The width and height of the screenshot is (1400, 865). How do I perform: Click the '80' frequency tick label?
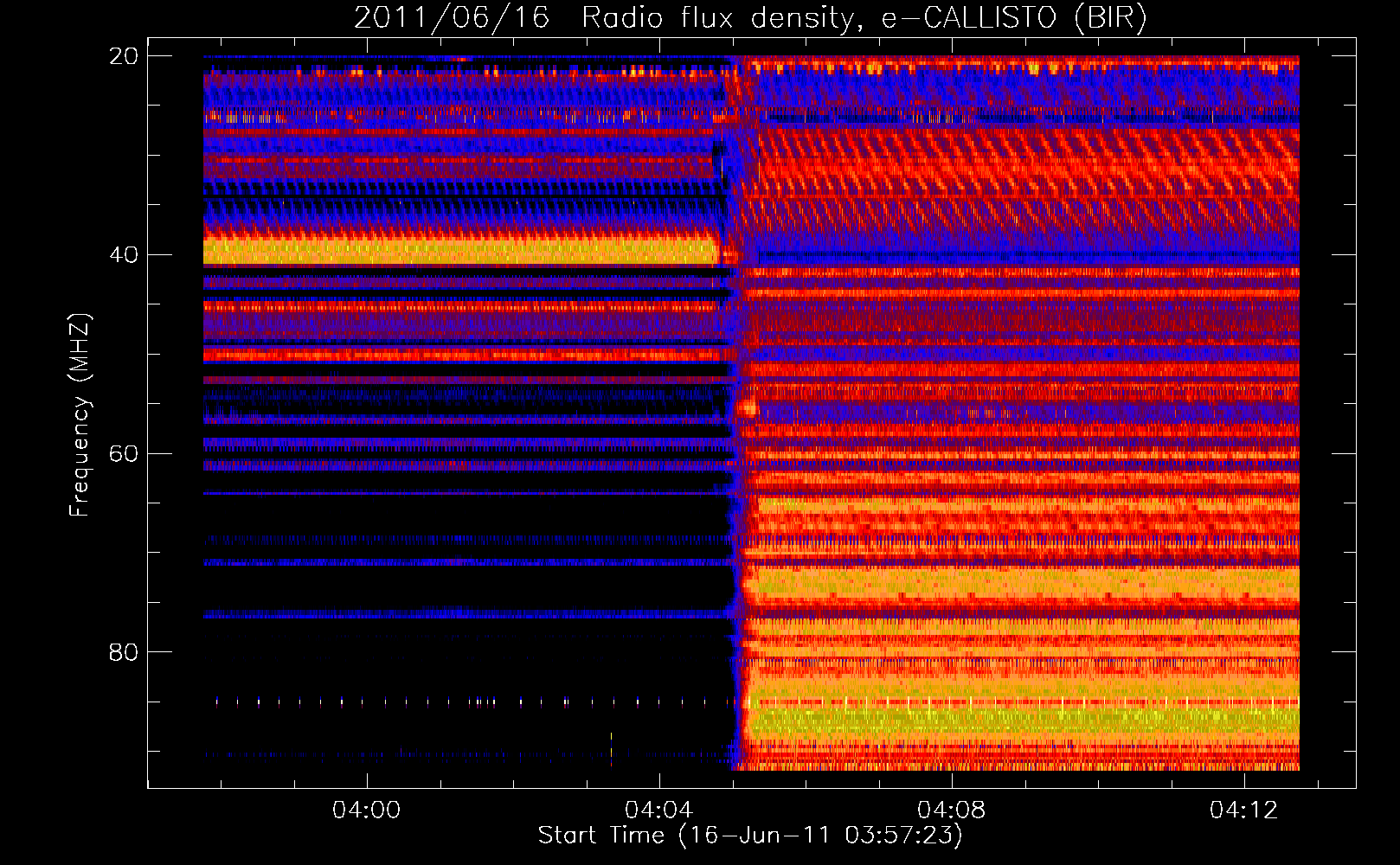123,652
